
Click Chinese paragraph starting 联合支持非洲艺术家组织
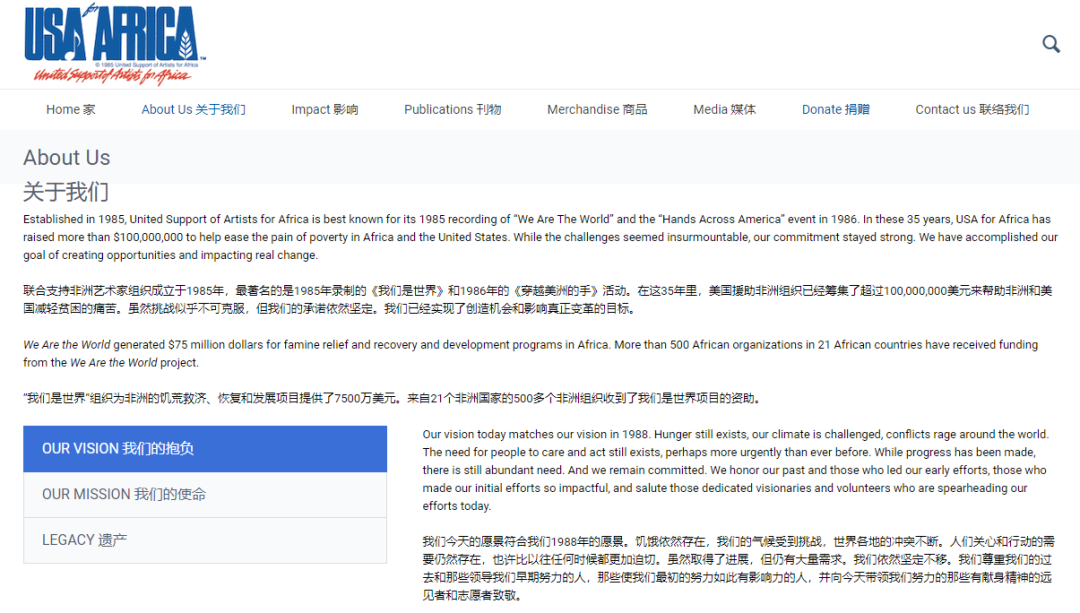click(538, 300)
